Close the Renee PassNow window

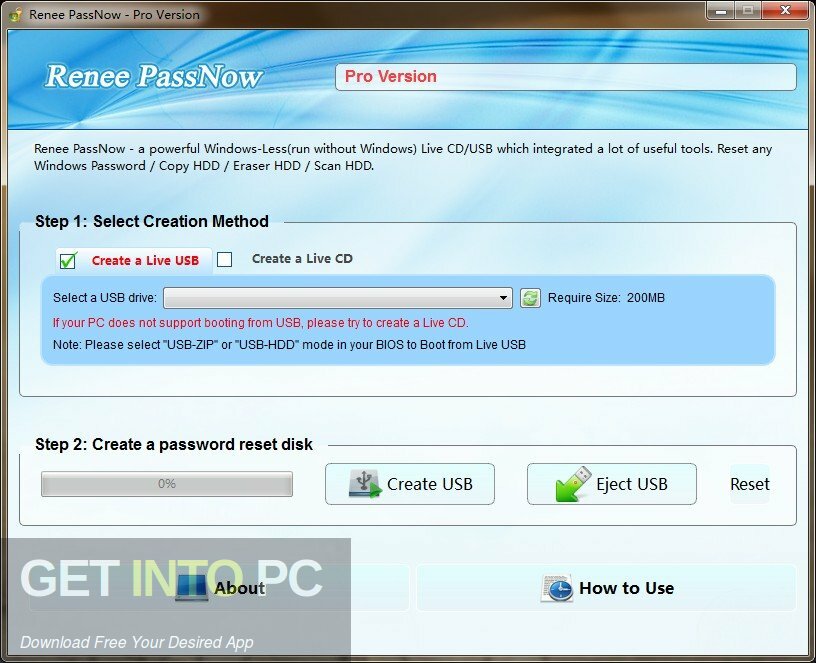tap(785, 10)
